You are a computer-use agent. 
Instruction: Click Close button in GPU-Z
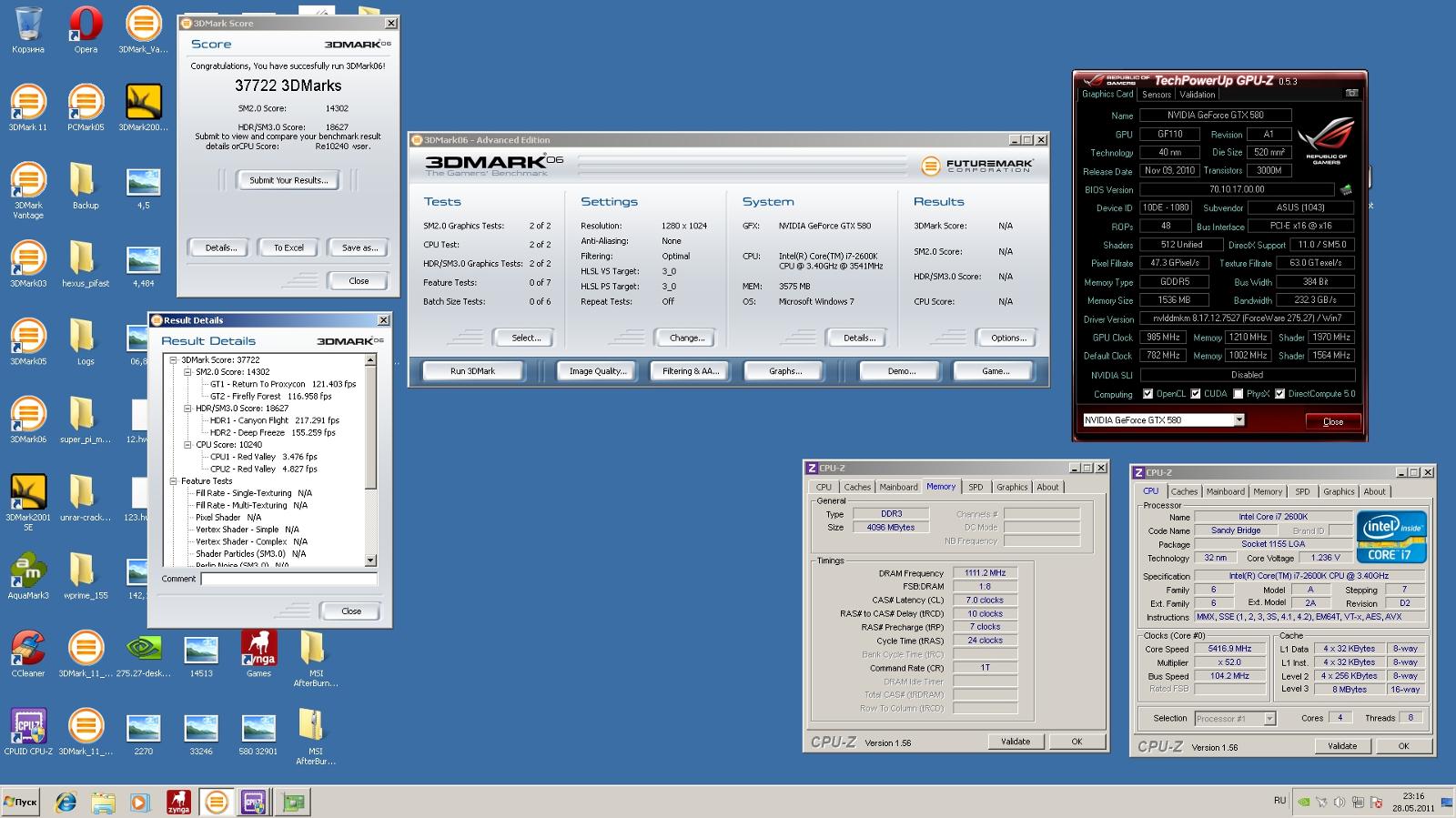pos(1333,421)
